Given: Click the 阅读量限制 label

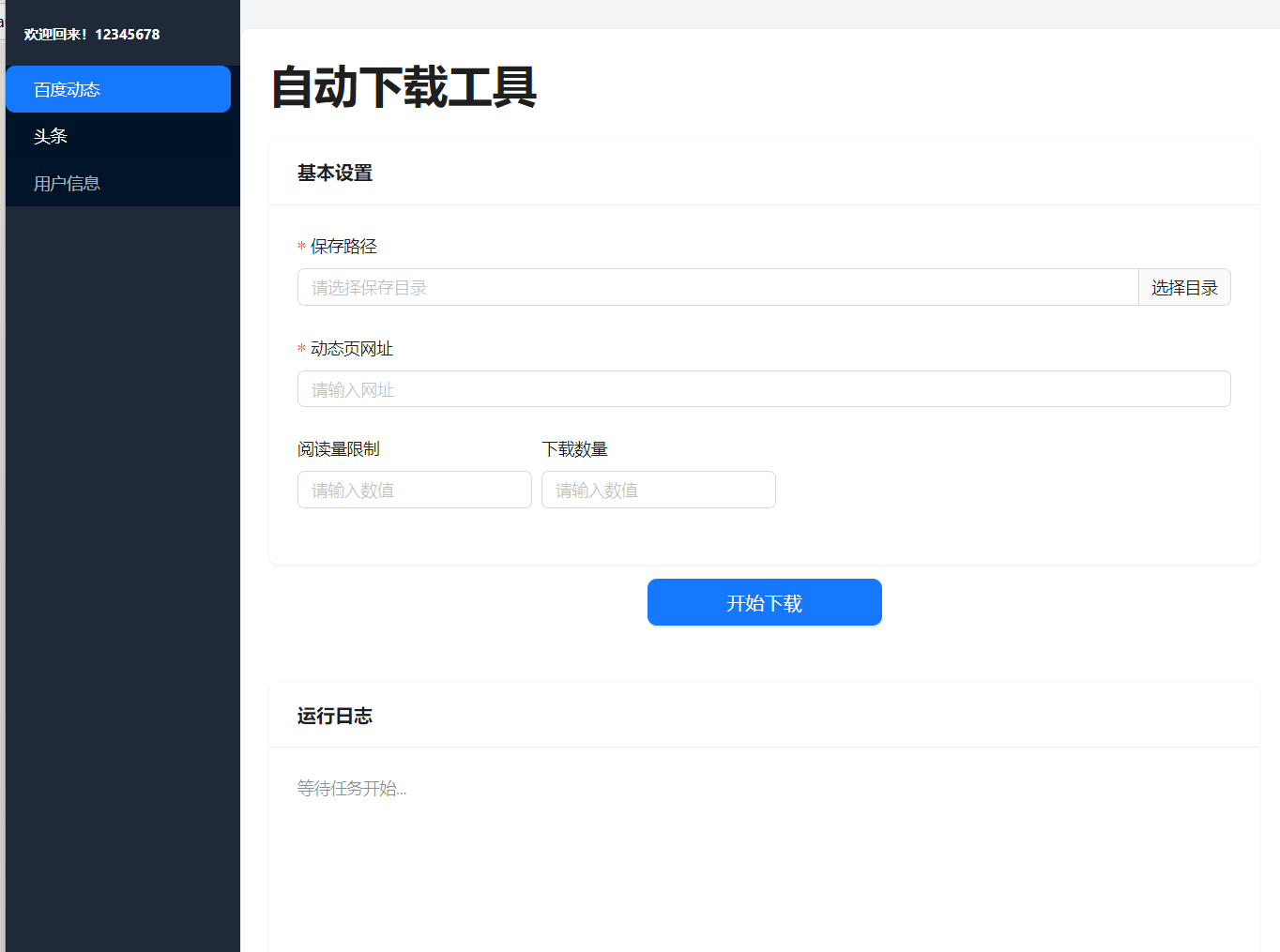Looking at the screenshot, I should [x=339, y=448].
